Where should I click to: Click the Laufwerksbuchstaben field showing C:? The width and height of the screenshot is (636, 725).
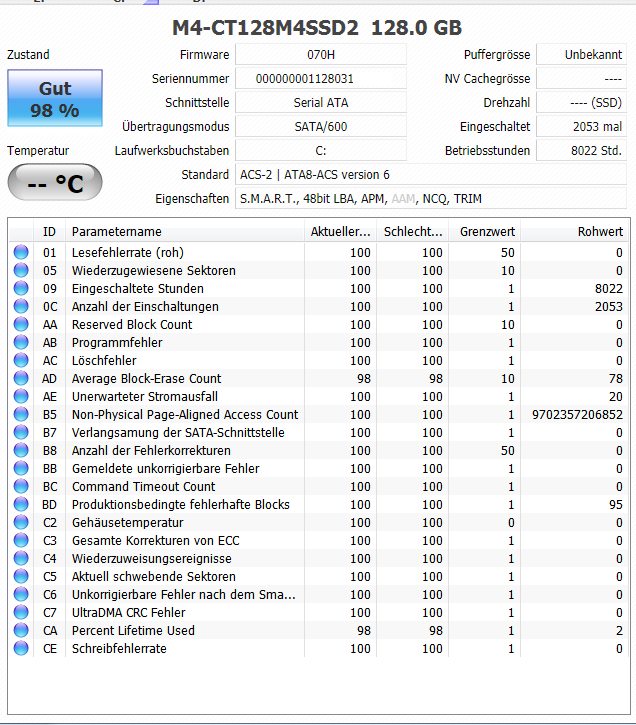321,151
